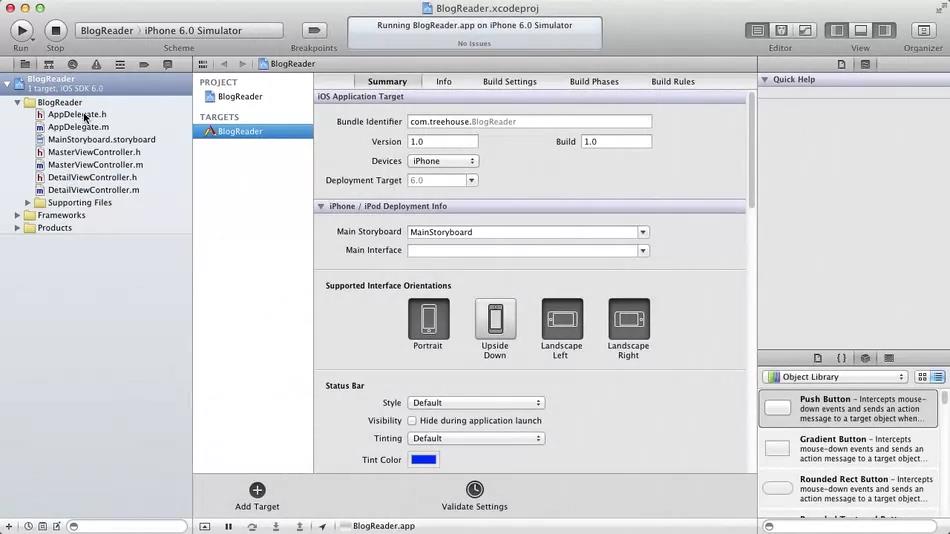
Task: Open the Search navigator
Action: [73, 64]
